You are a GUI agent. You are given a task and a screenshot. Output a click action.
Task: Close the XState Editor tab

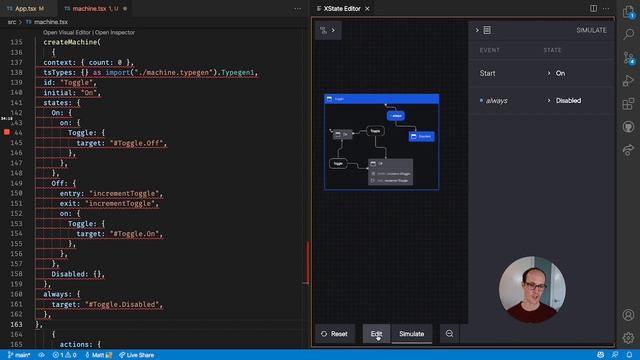pyautogui.click(x=367, y=9)
